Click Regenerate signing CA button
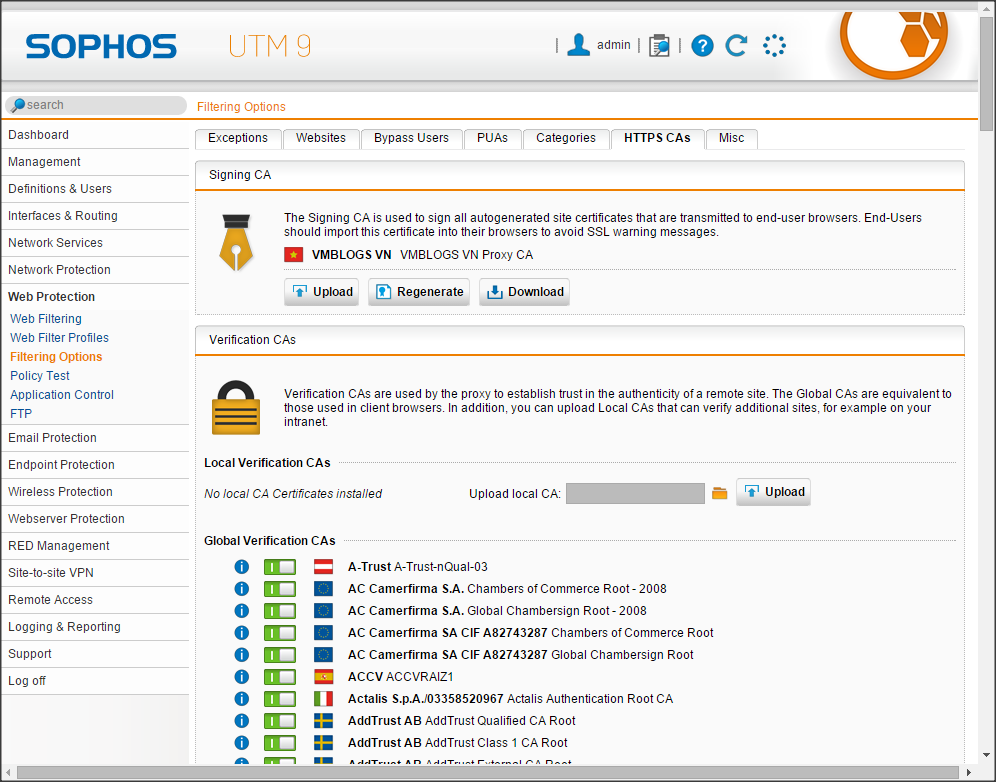The width and height of the screenshot is (996, 782). [419, 292]
